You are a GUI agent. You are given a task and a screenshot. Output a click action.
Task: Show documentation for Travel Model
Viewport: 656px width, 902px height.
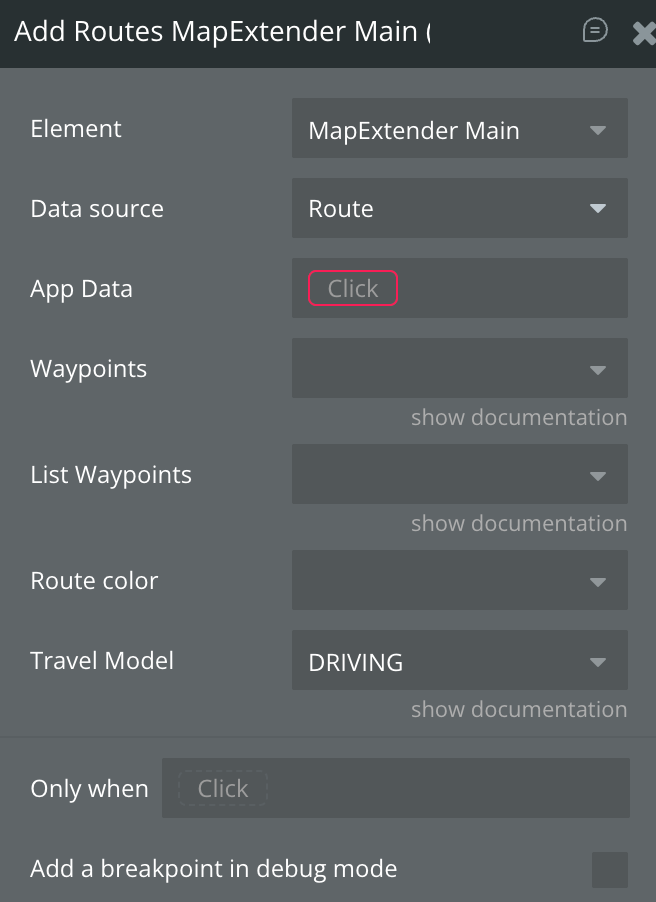[519, 709]
